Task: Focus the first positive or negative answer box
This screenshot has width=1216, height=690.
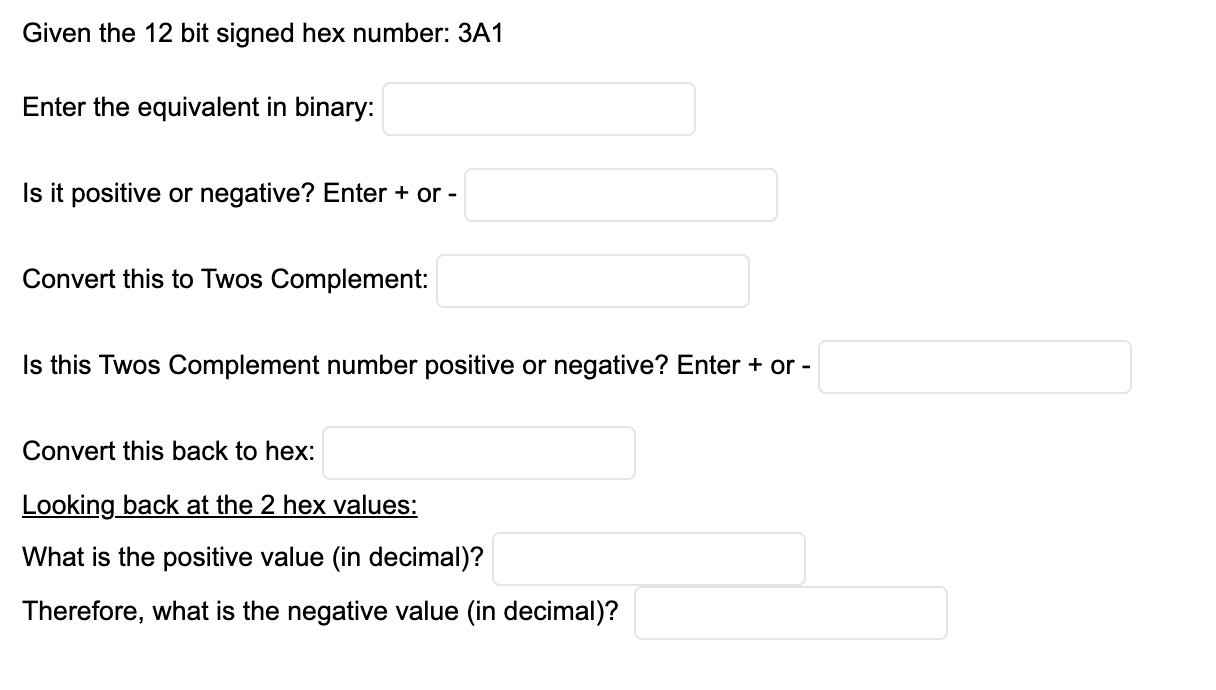Action: (621, 195)
